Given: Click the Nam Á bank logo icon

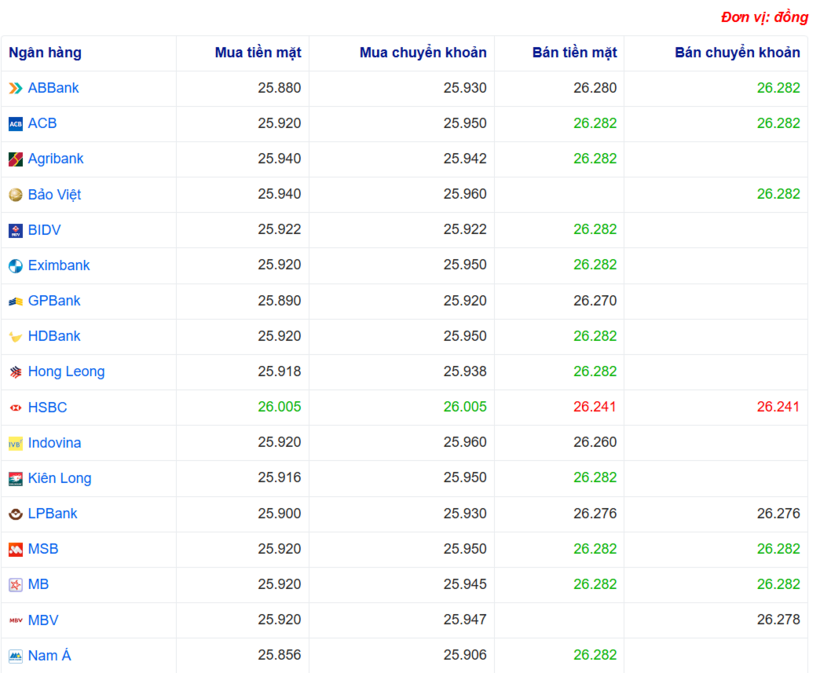Looking at the screenshot, I should (x=15, y=656).
